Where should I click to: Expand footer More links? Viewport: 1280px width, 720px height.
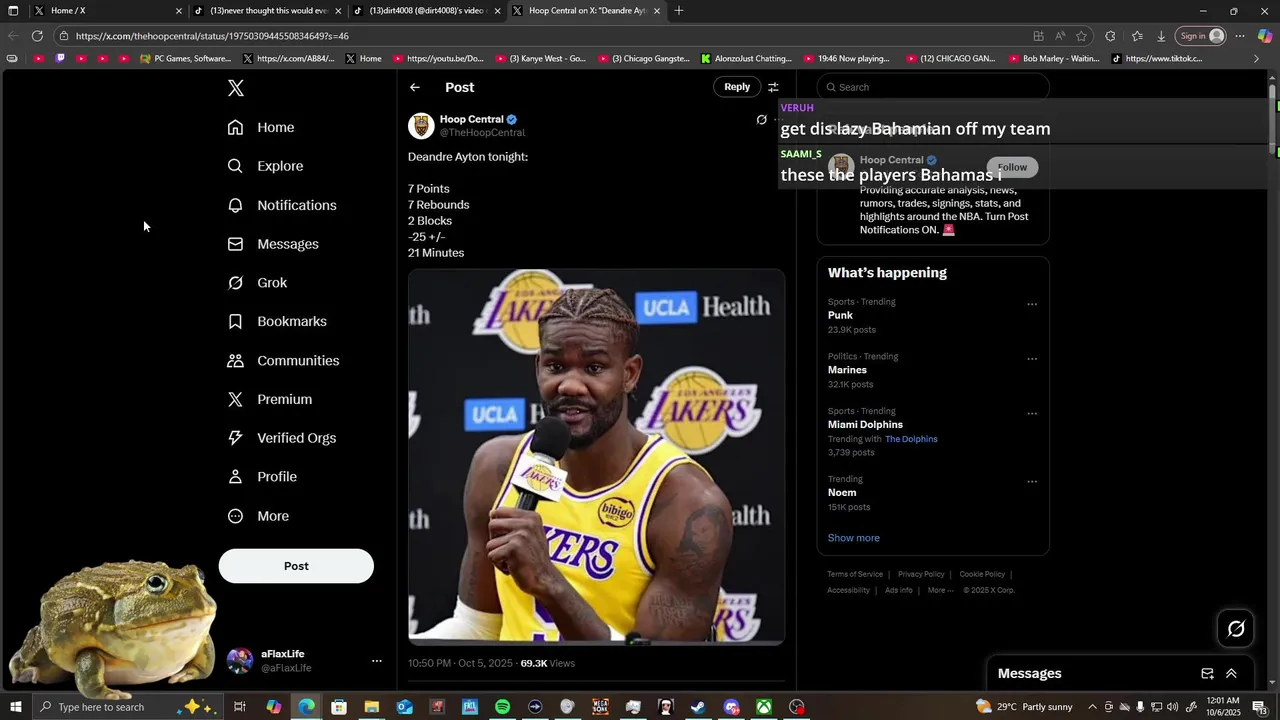point(940,590)
